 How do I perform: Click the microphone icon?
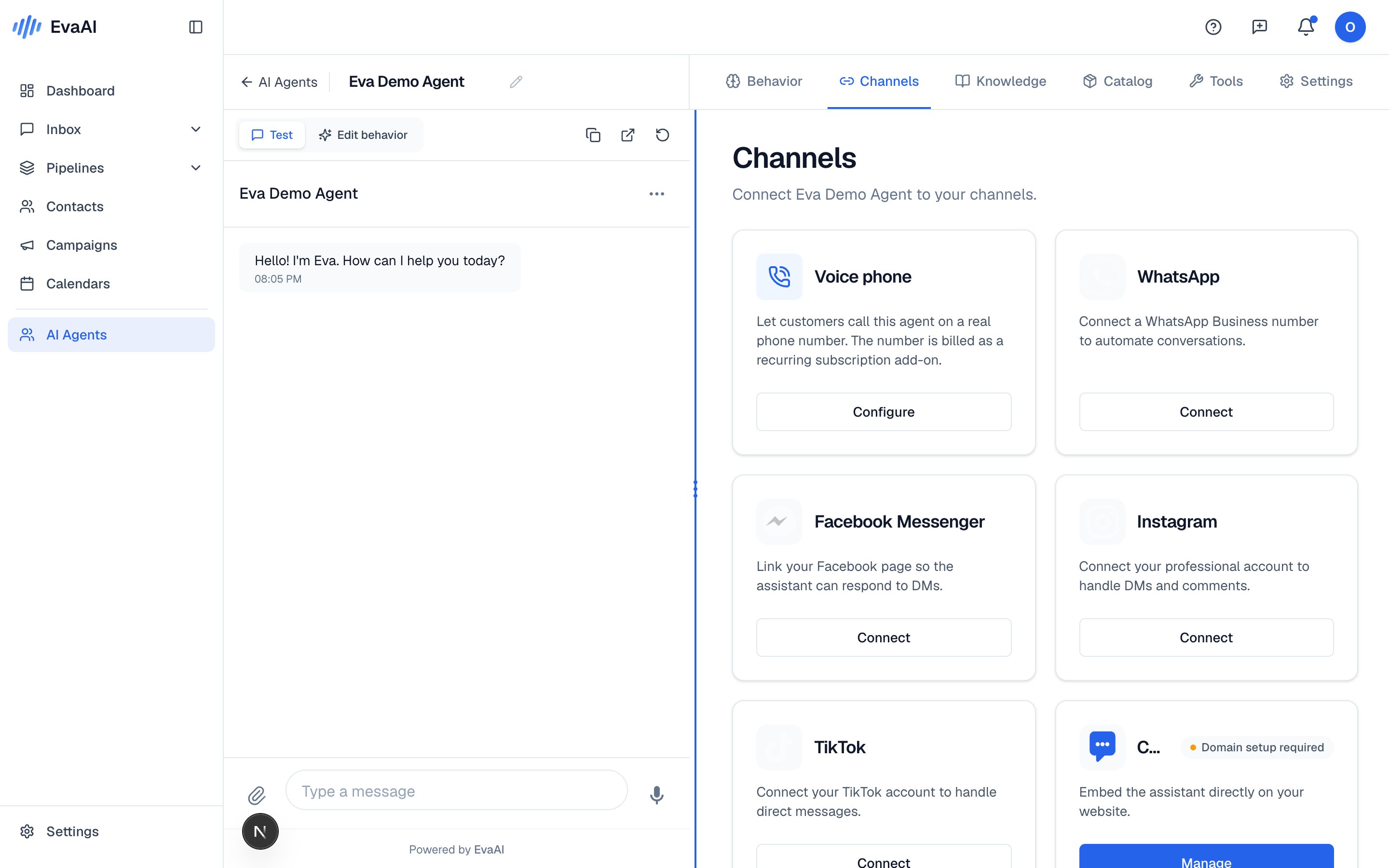point(656,795)
